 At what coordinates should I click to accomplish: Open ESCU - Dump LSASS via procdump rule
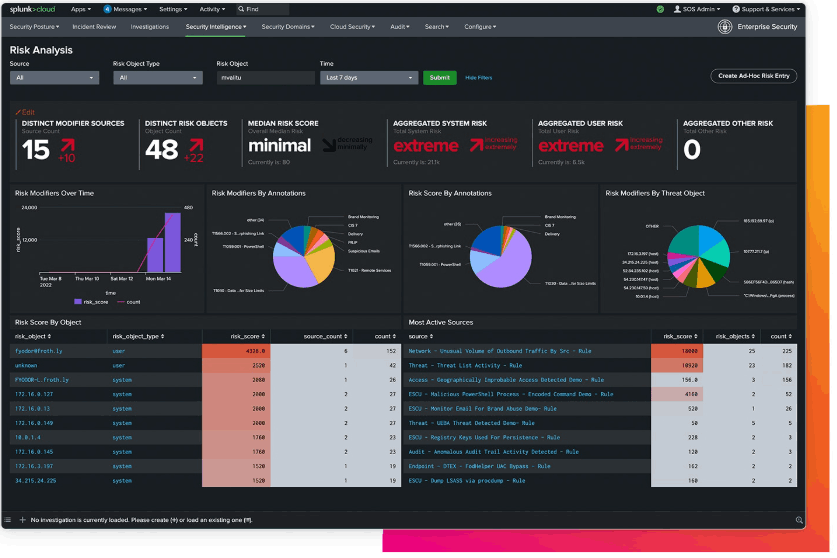[x=467, y=481]
